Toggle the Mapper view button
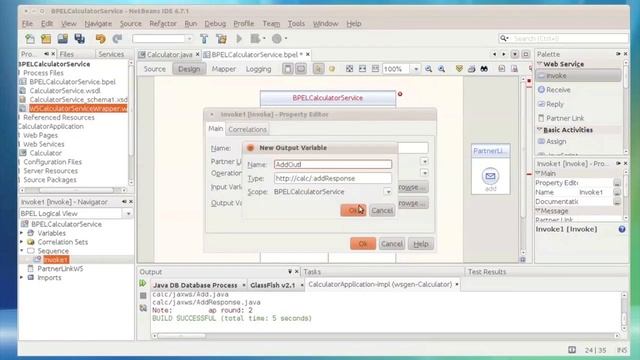Viewport: 640px width, 360px height. pos(224,69)
